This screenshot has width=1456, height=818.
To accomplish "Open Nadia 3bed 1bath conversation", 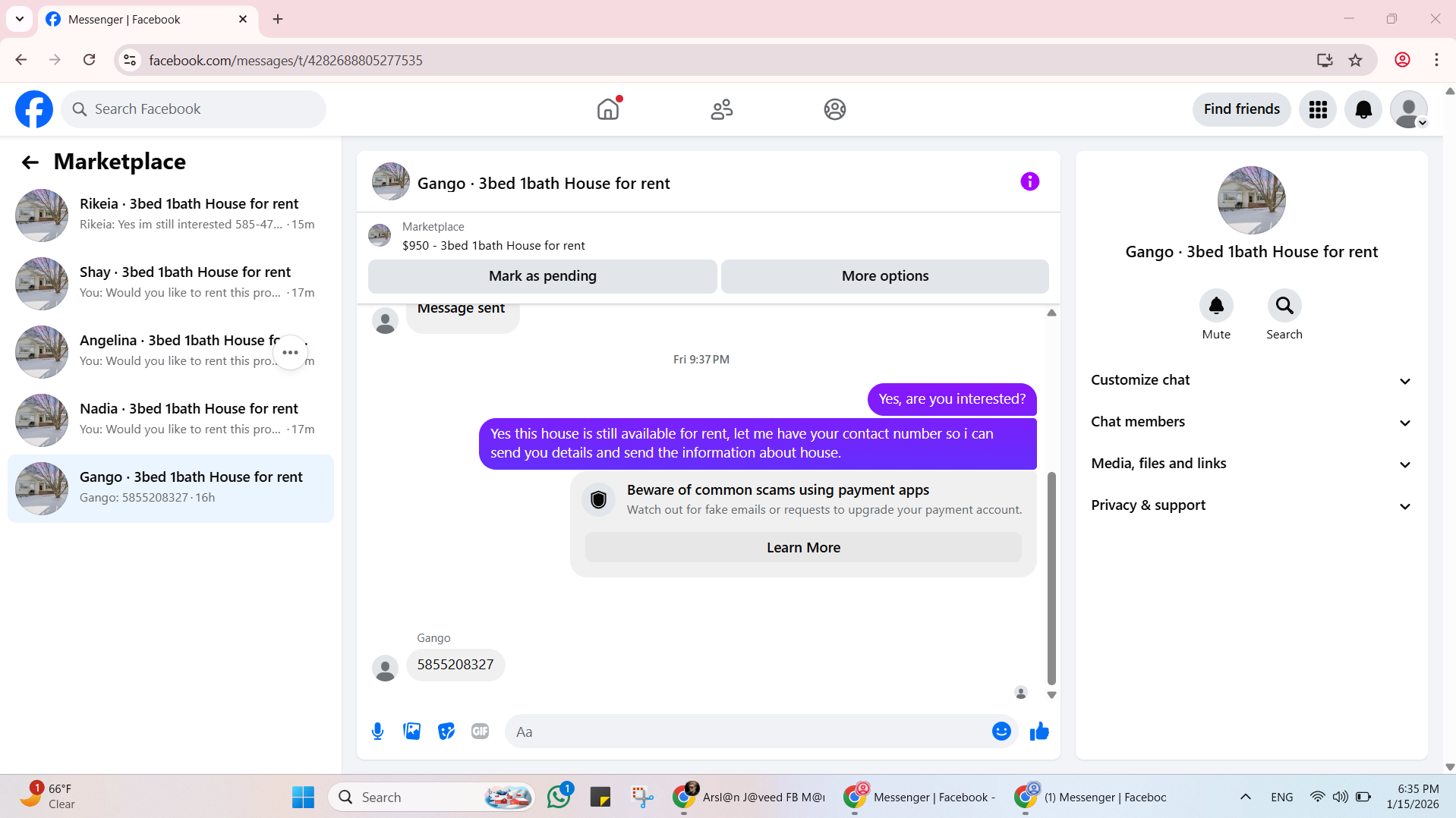I will (x=171, y=420).
